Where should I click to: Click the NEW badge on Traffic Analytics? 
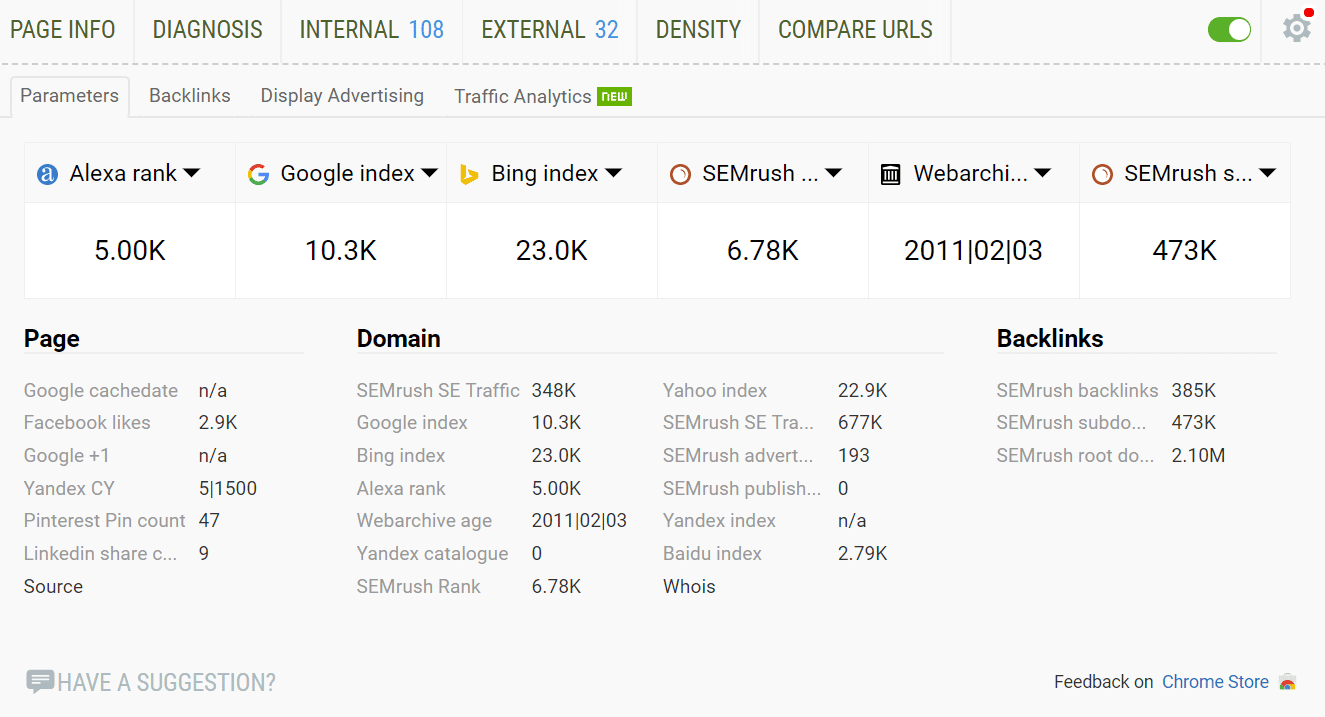click(x=617, y=95)
